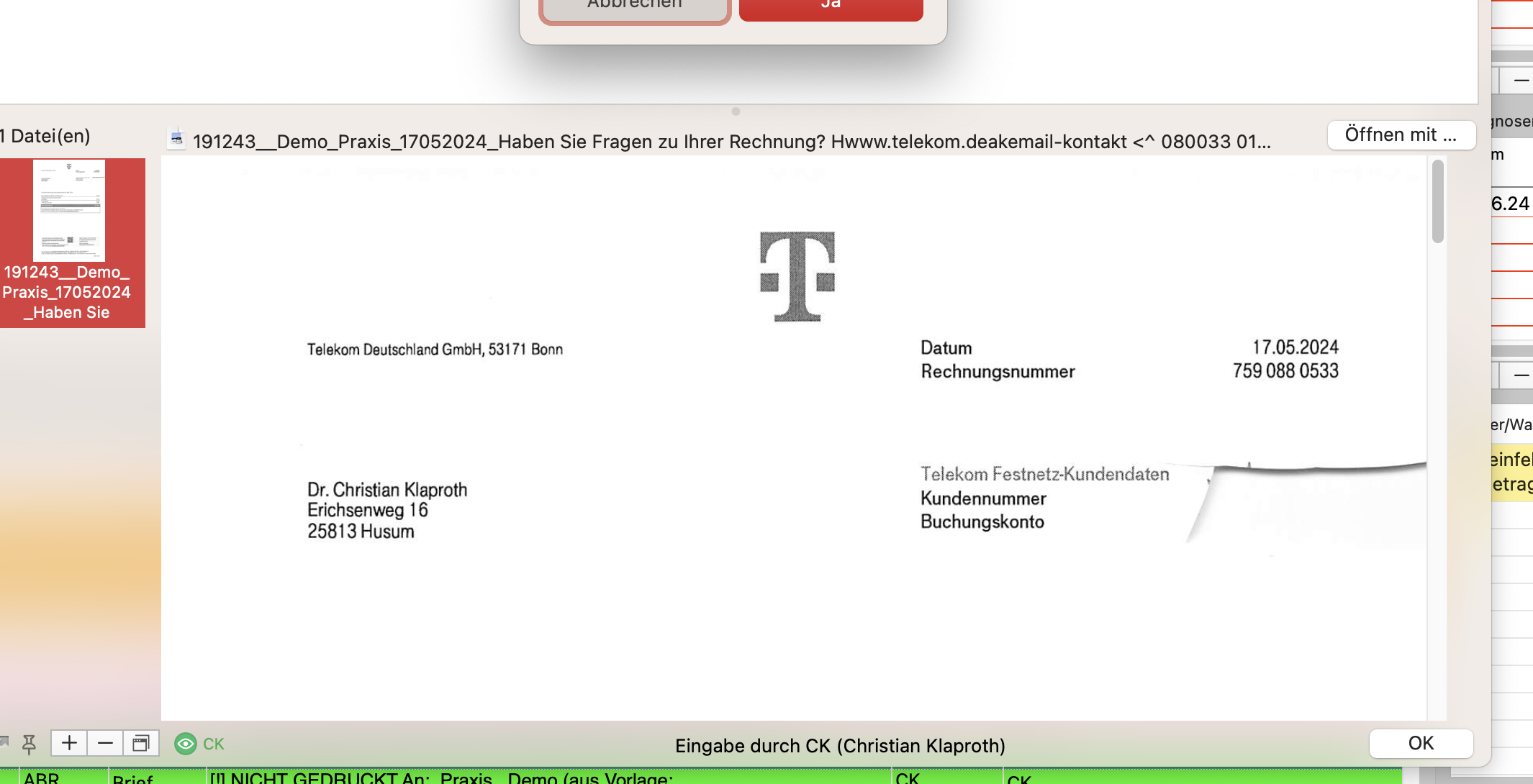Viewport: 1533px width, 784px height.
Task: Add a file with the plus button
Action: 69,743
